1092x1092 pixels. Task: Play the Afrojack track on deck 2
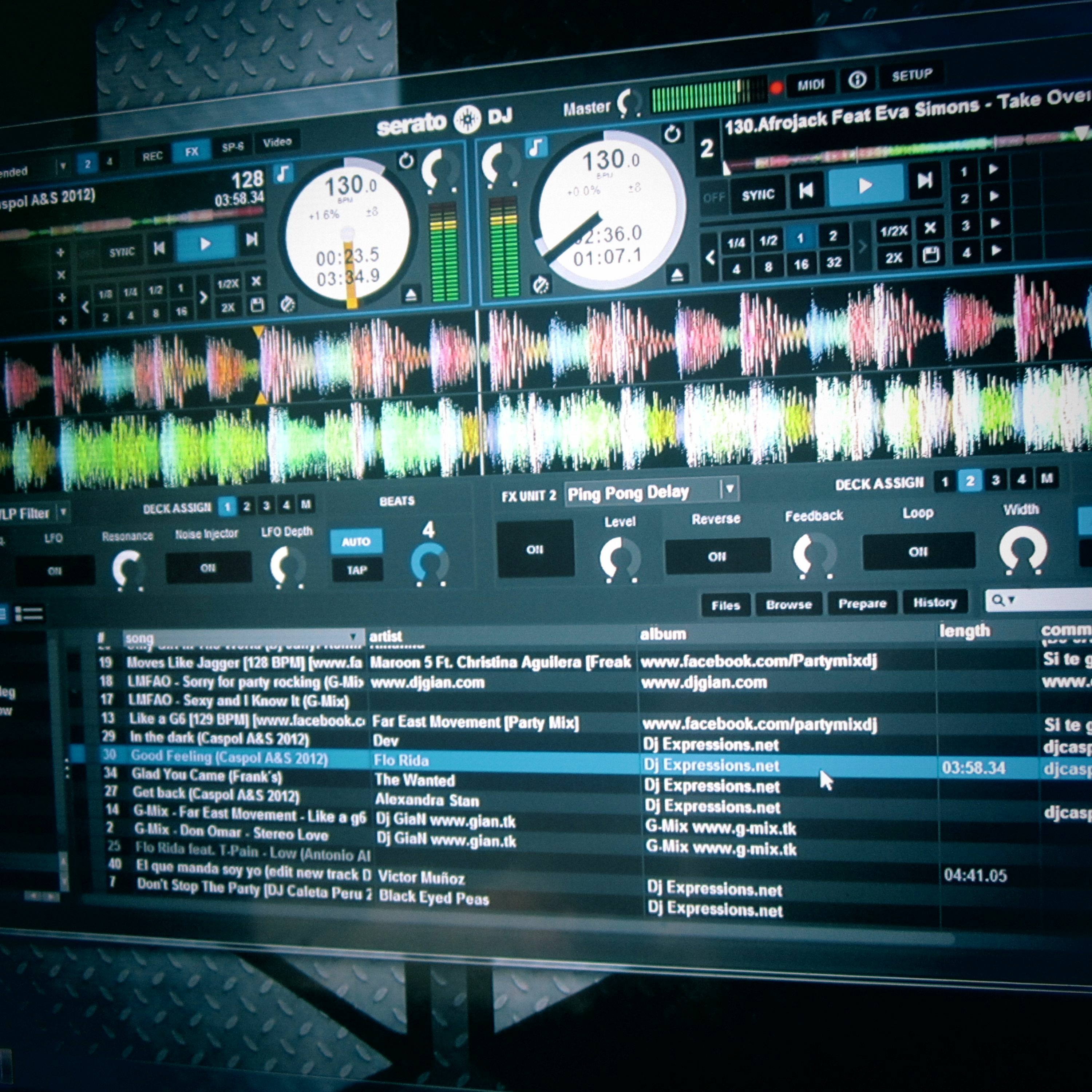click(x=865, y=185)
